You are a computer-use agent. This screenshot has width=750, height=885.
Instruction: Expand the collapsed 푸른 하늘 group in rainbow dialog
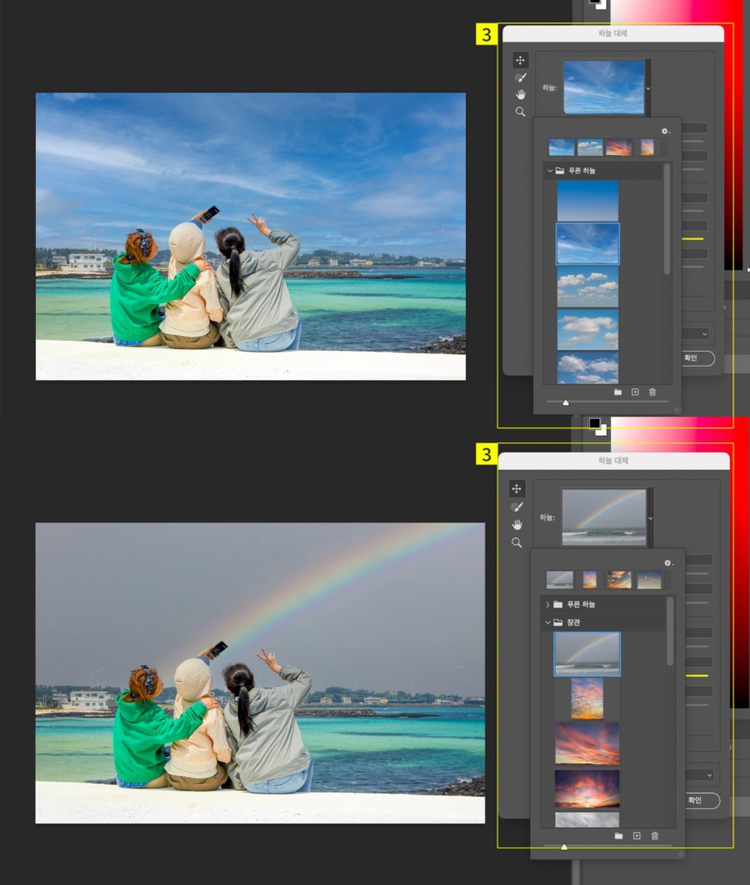(x=547, y=604)
